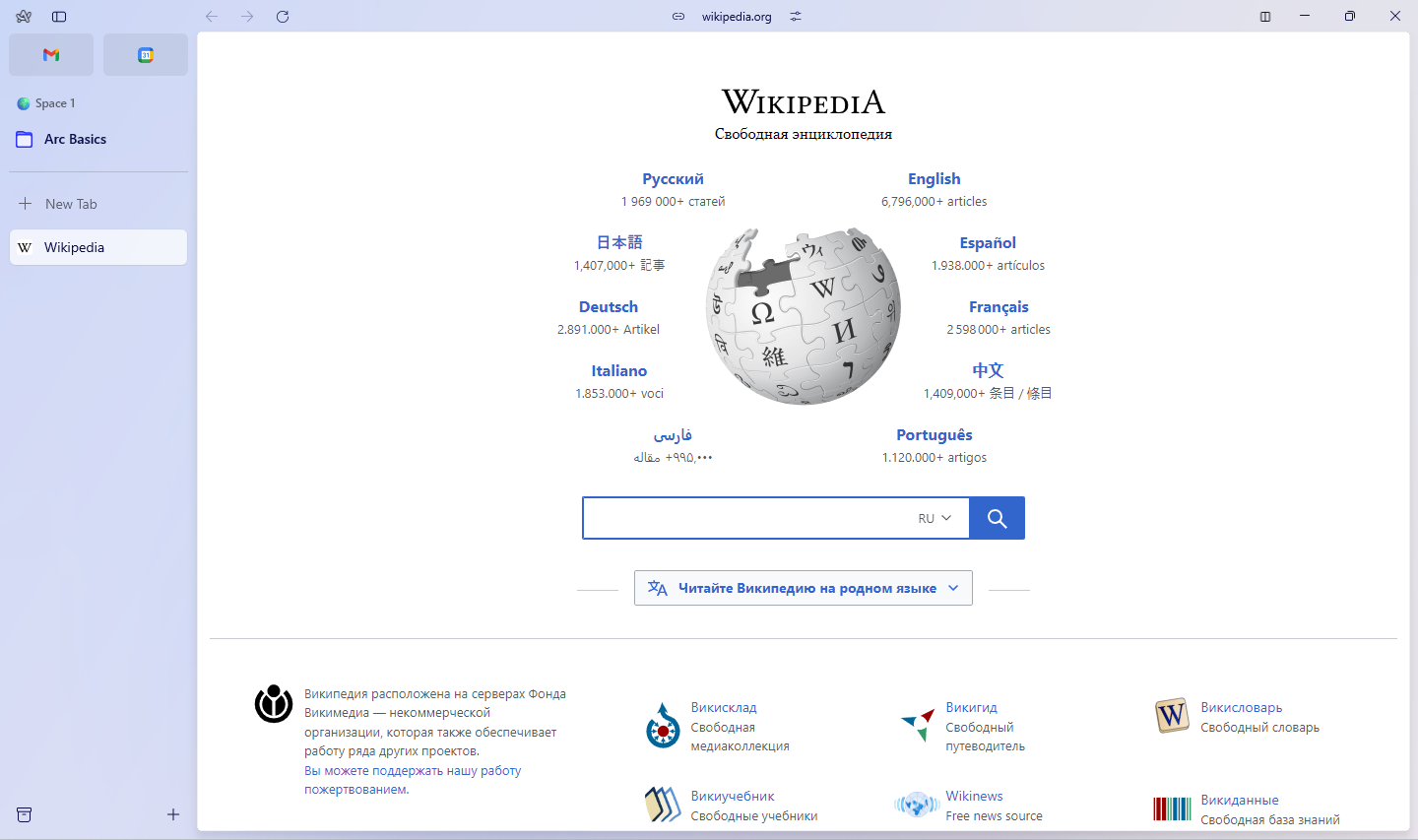Click the Wikinews globe icon
This screenshot has height=840, width=1418.
point(917,805)
